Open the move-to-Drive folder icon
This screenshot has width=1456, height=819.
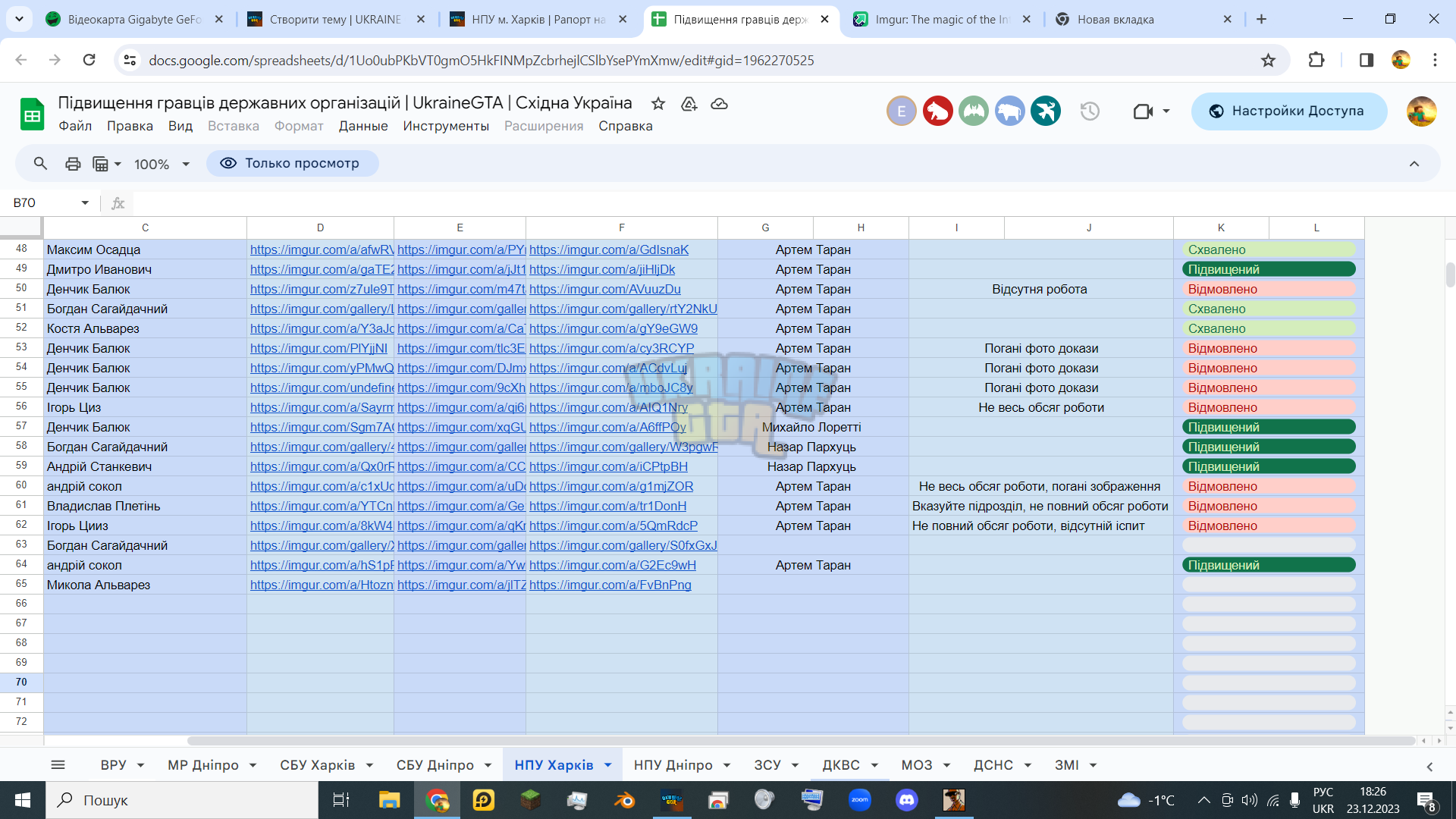click(x=689, y=104)
